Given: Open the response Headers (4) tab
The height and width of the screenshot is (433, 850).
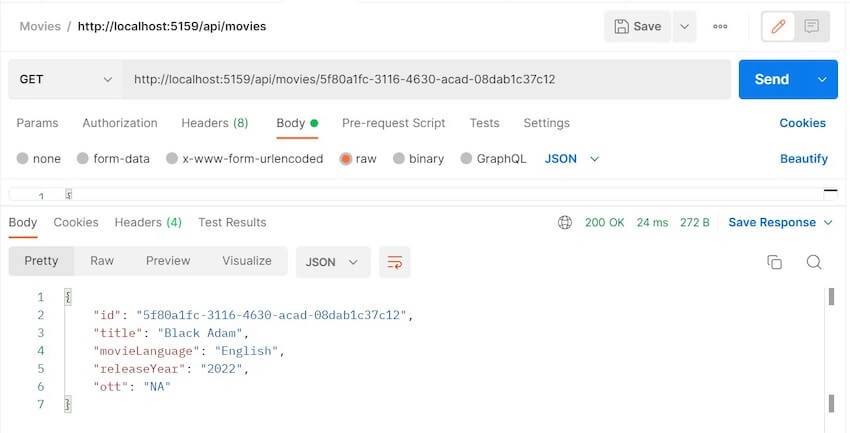Looking at the screenshot, I should (x=148, y=223).
